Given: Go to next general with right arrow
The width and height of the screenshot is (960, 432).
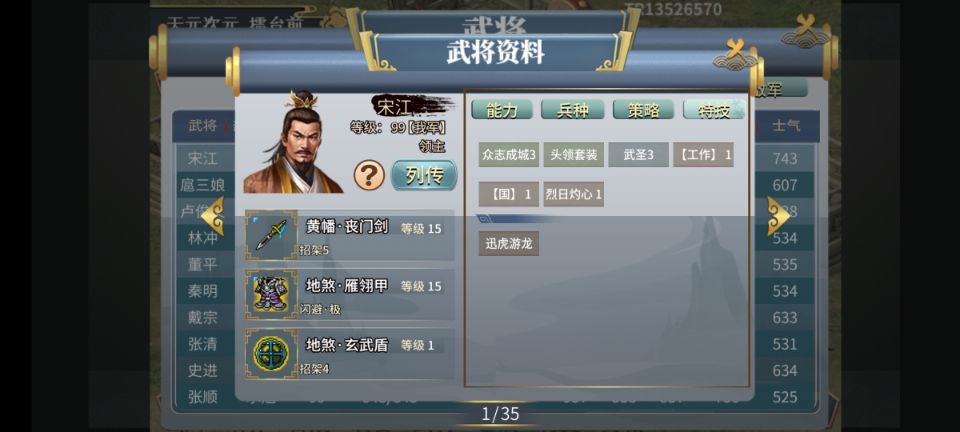Looking at the screenshot, I should click(x=779, y=215).
